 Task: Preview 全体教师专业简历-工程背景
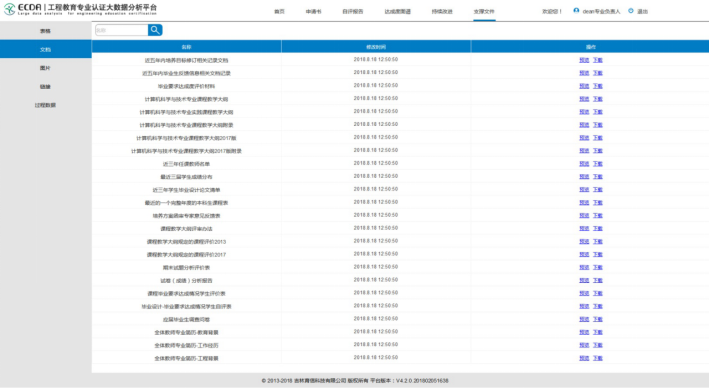coord(584,358)
